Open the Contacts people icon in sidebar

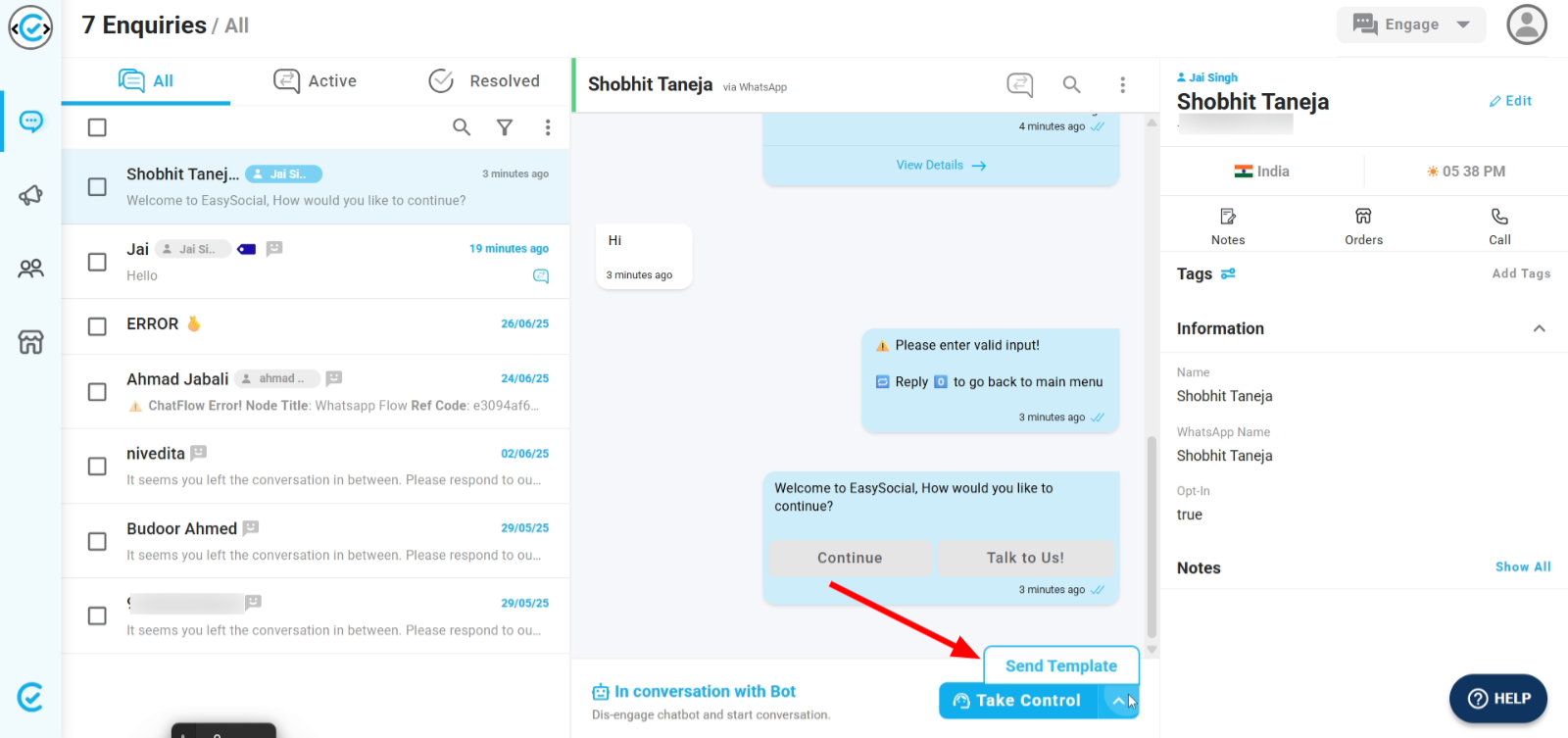click(30, 269)
